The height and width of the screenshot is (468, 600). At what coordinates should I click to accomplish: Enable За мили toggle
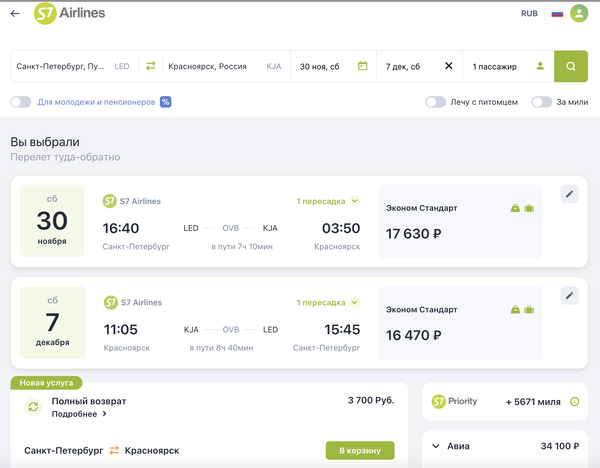tap(541, 102)
